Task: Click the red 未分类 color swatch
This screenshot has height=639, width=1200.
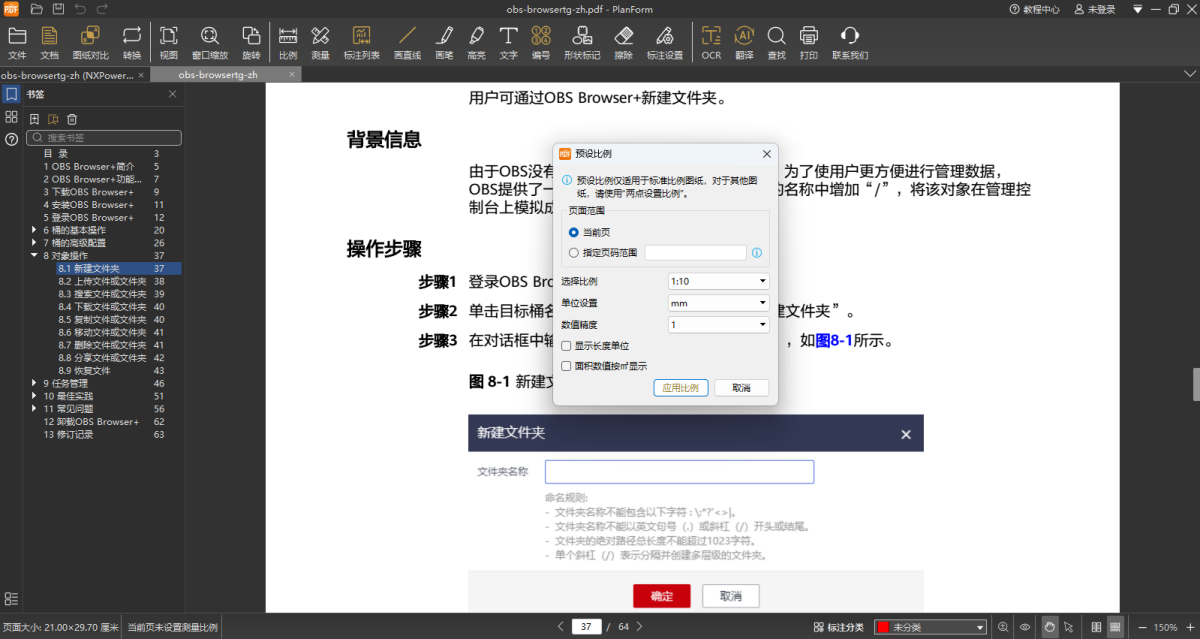Action: click(x=884, y=627)
